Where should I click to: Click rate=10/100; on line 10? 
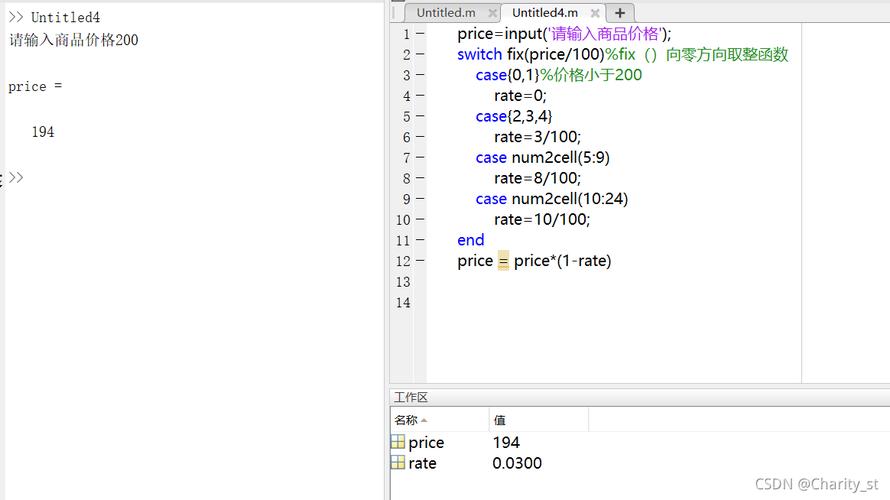pos(542,220)
